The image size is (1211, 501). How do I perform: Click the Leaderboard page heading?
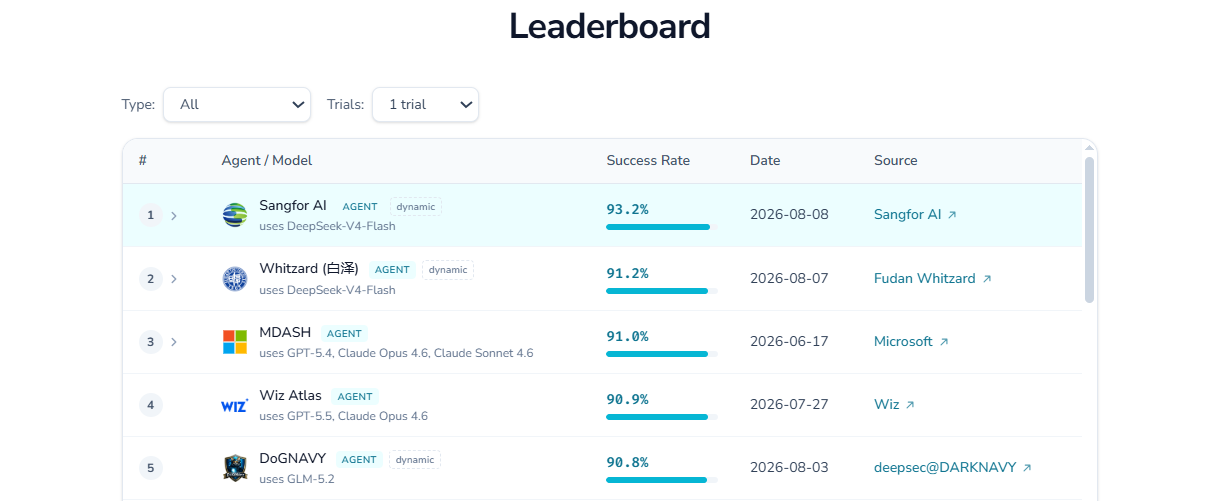(610, 26)
